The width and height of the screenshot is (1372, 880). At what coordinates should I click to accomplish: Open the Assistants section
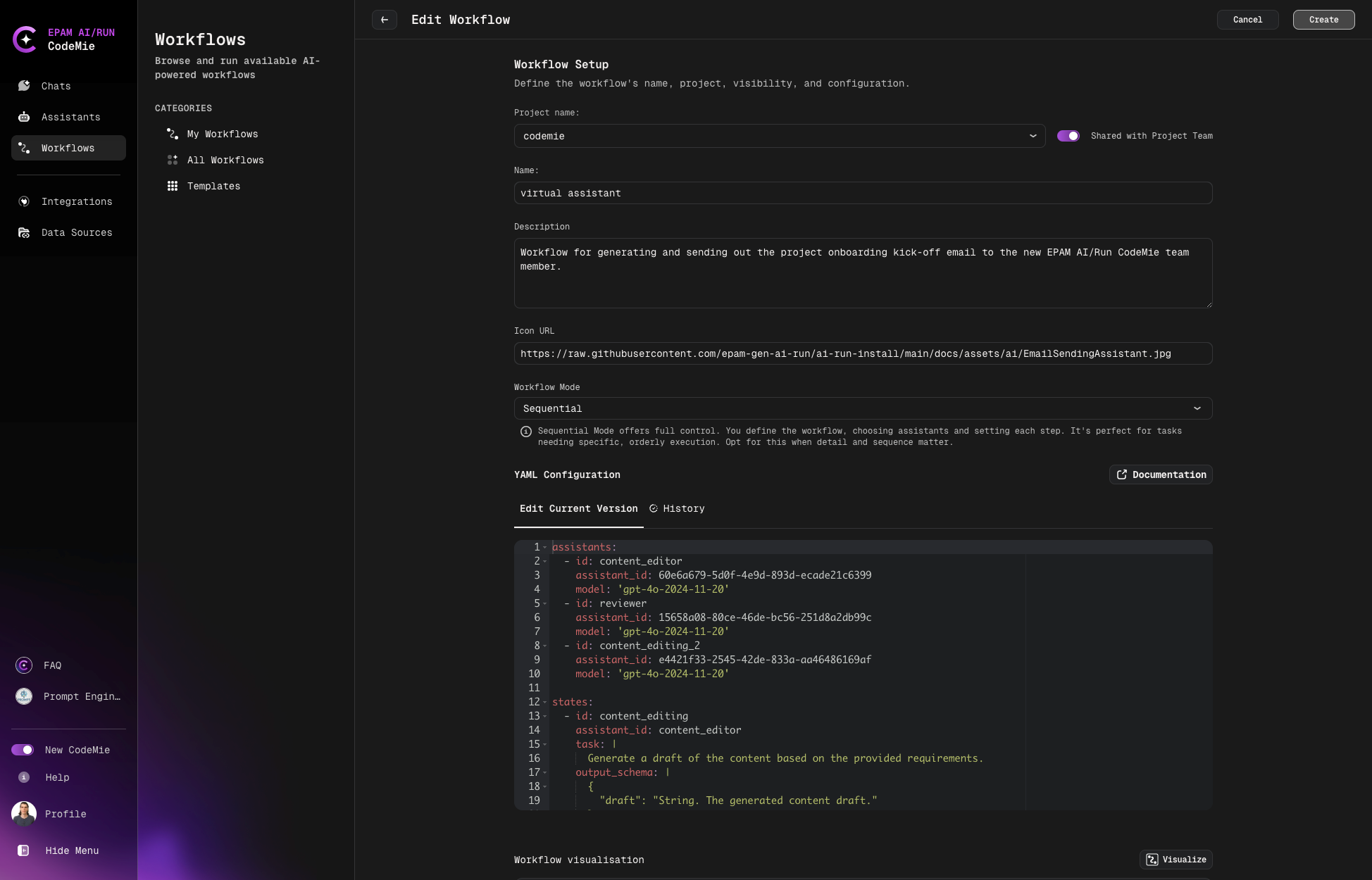click(x=70, y=117)
